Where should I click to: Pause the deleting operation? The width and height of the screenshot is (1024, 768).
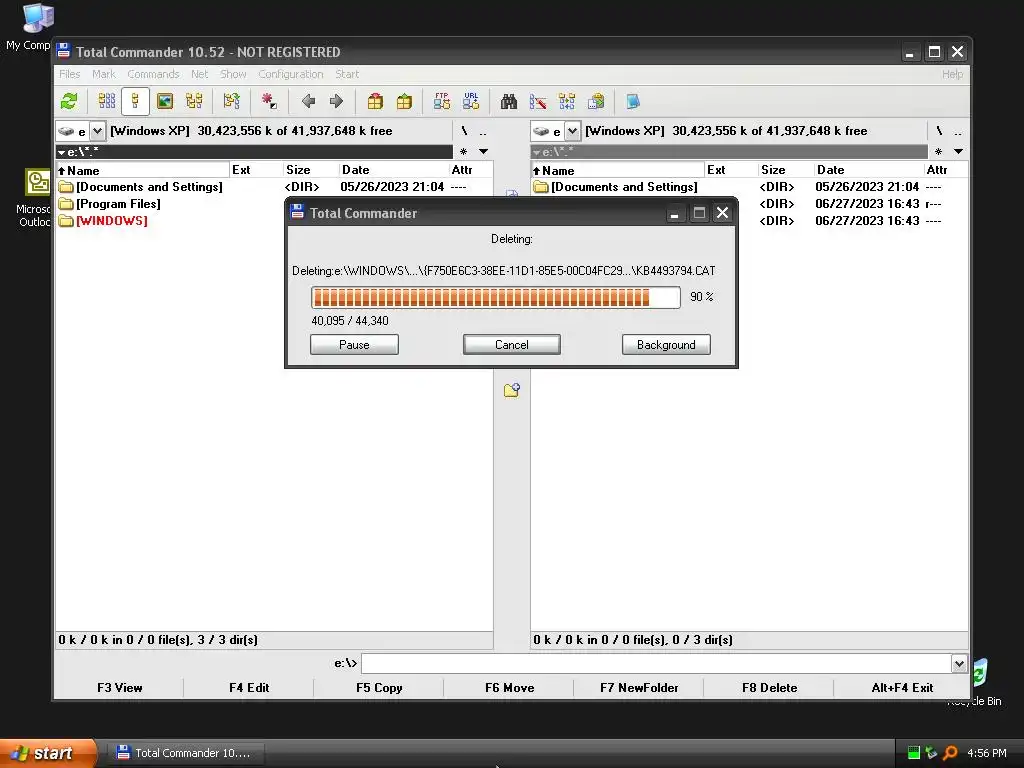354,345
